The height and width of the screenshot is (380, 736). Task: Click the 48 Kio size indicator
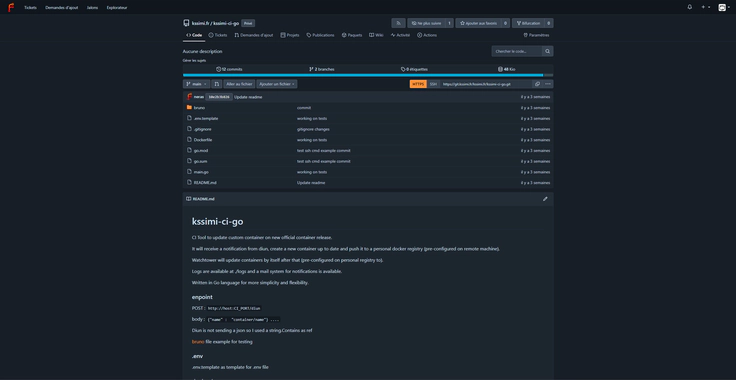click(506, 69)
